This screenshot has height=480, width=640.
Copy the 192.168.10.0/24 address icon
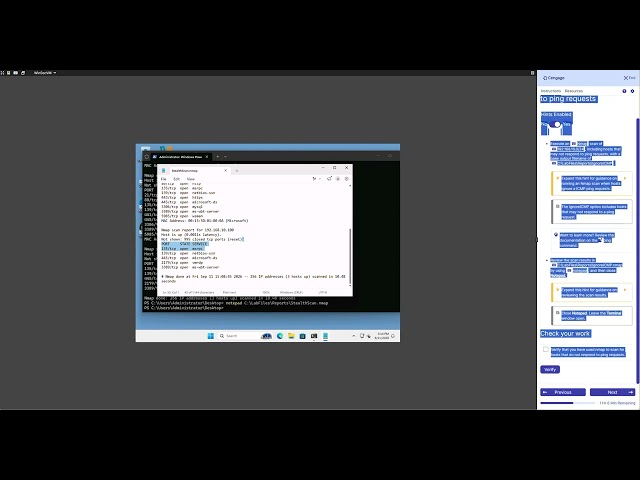[x=554, y=149]
